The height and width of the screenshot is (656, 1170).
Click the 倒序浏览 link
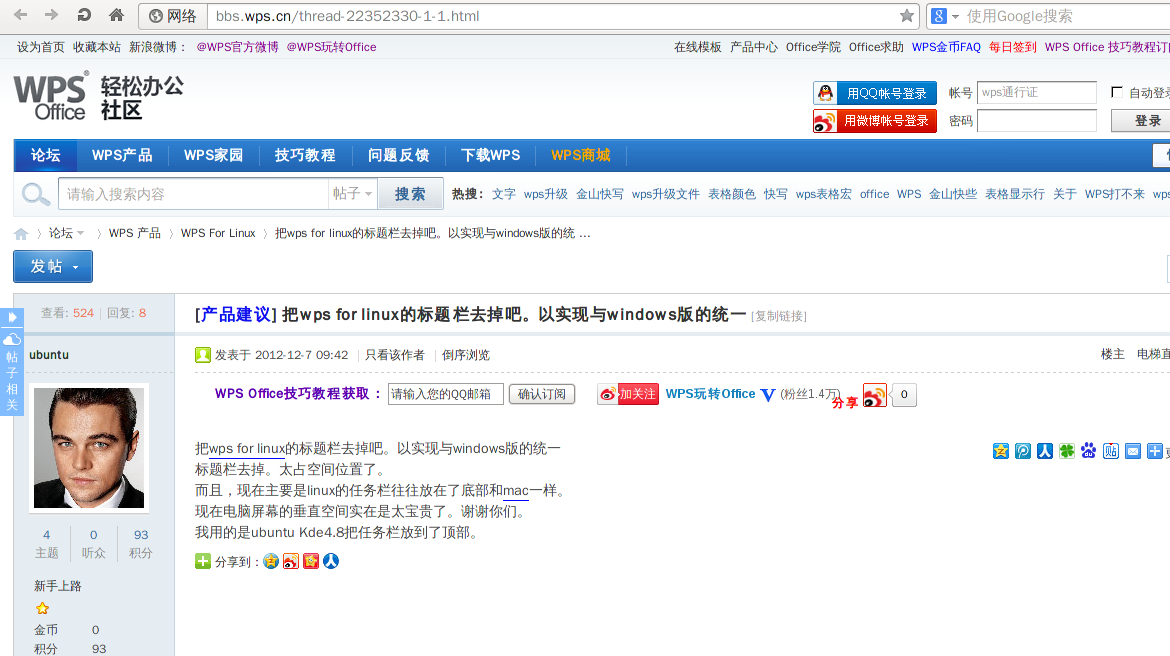[466, 355]
